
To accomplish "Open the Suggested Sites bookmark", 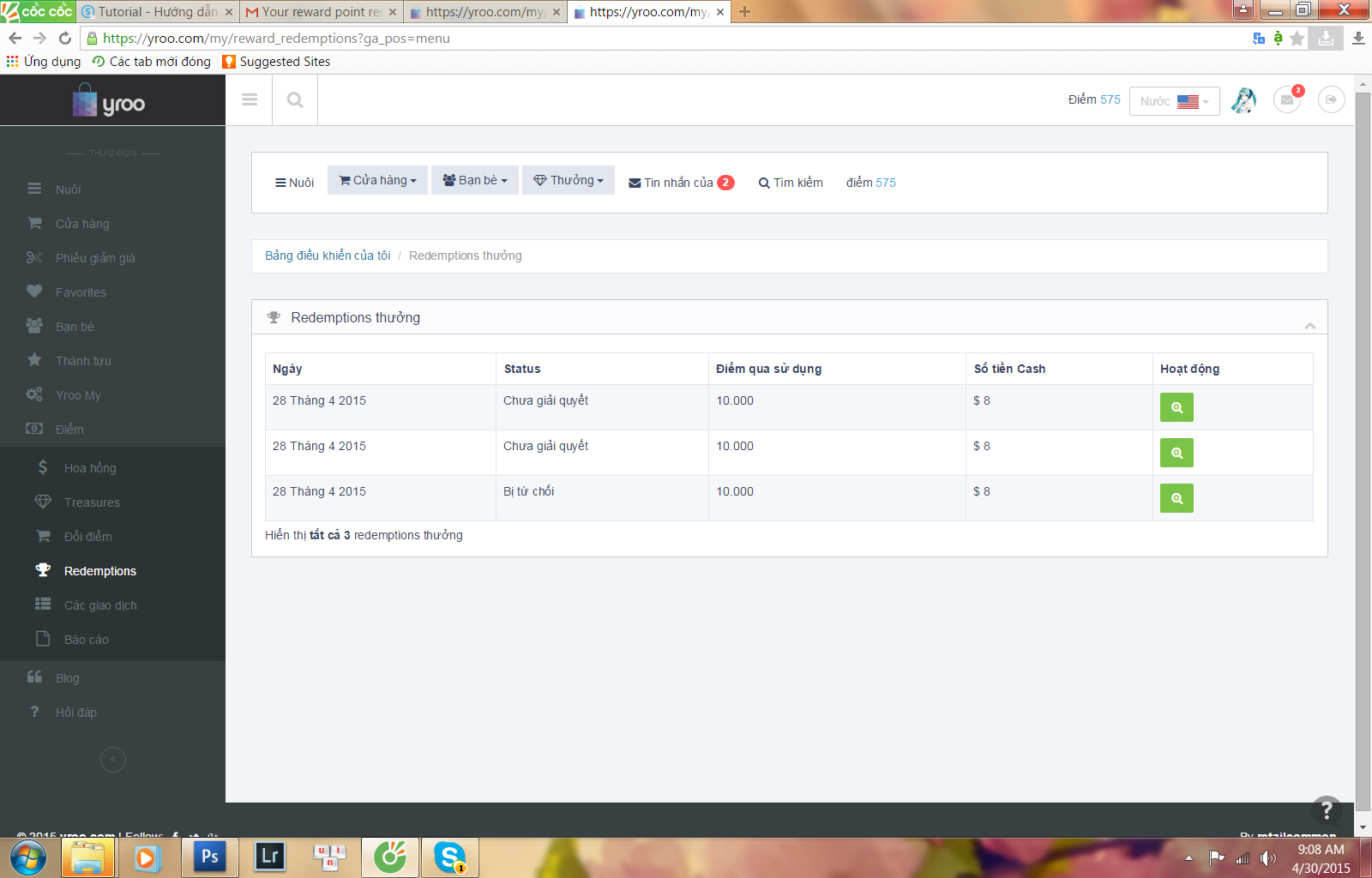I will click(276, 62).
